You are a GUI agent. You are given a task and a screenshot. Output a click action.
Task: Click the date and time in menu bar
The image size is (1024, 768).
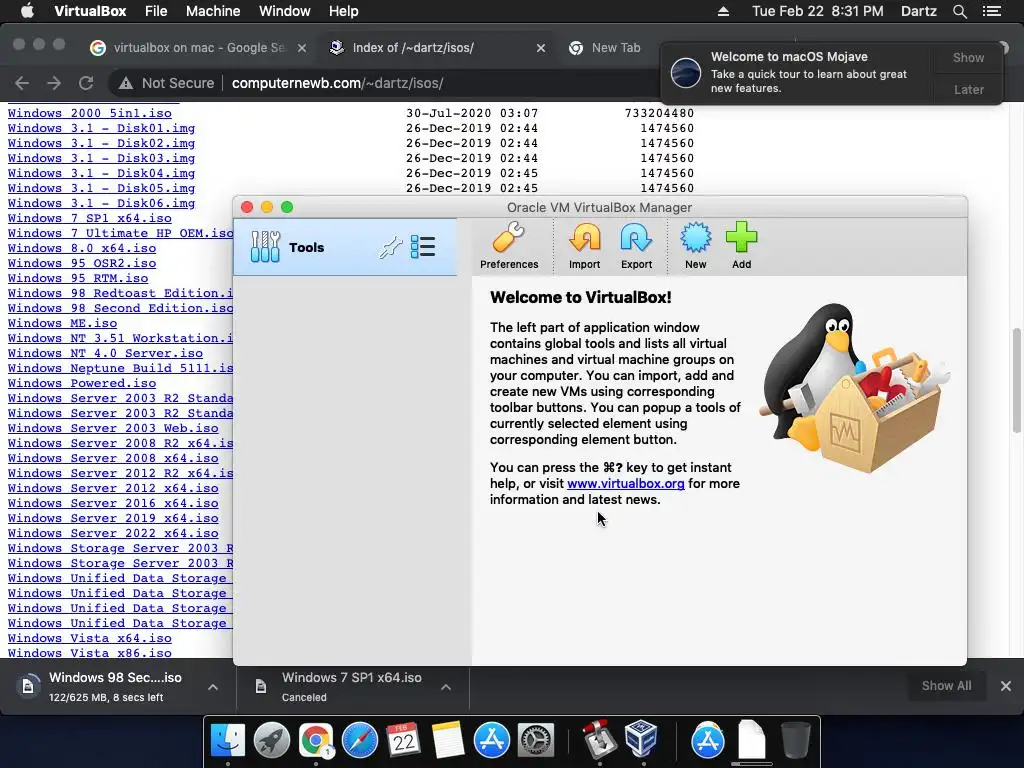tap(817, 11)
